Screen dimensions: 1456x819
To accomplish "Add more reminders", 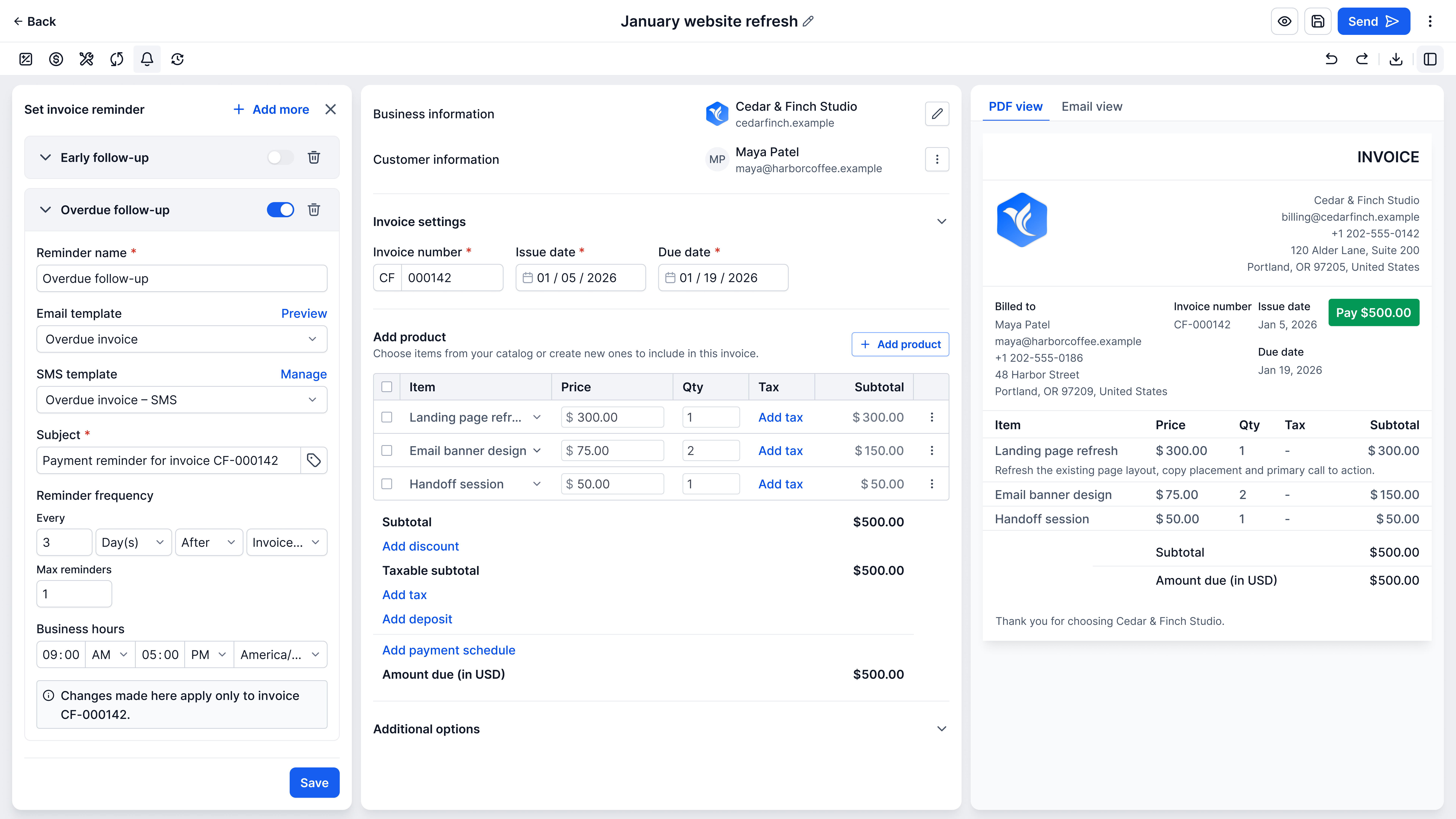I will pos(271,110).
